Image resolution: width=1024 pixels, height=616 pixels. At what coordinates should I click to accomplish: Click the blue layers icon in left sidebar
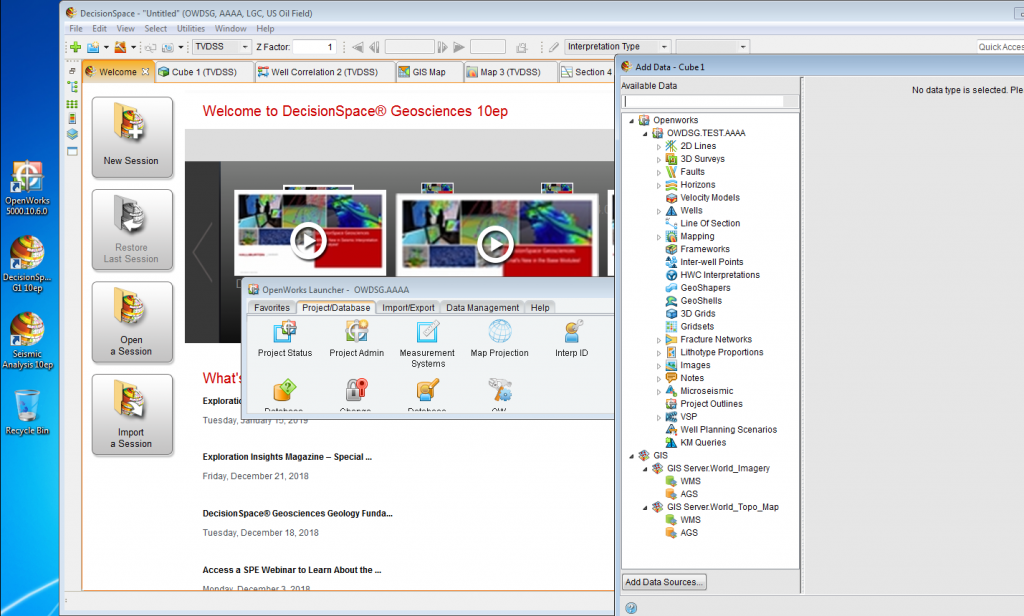click(x=72, y=134)
